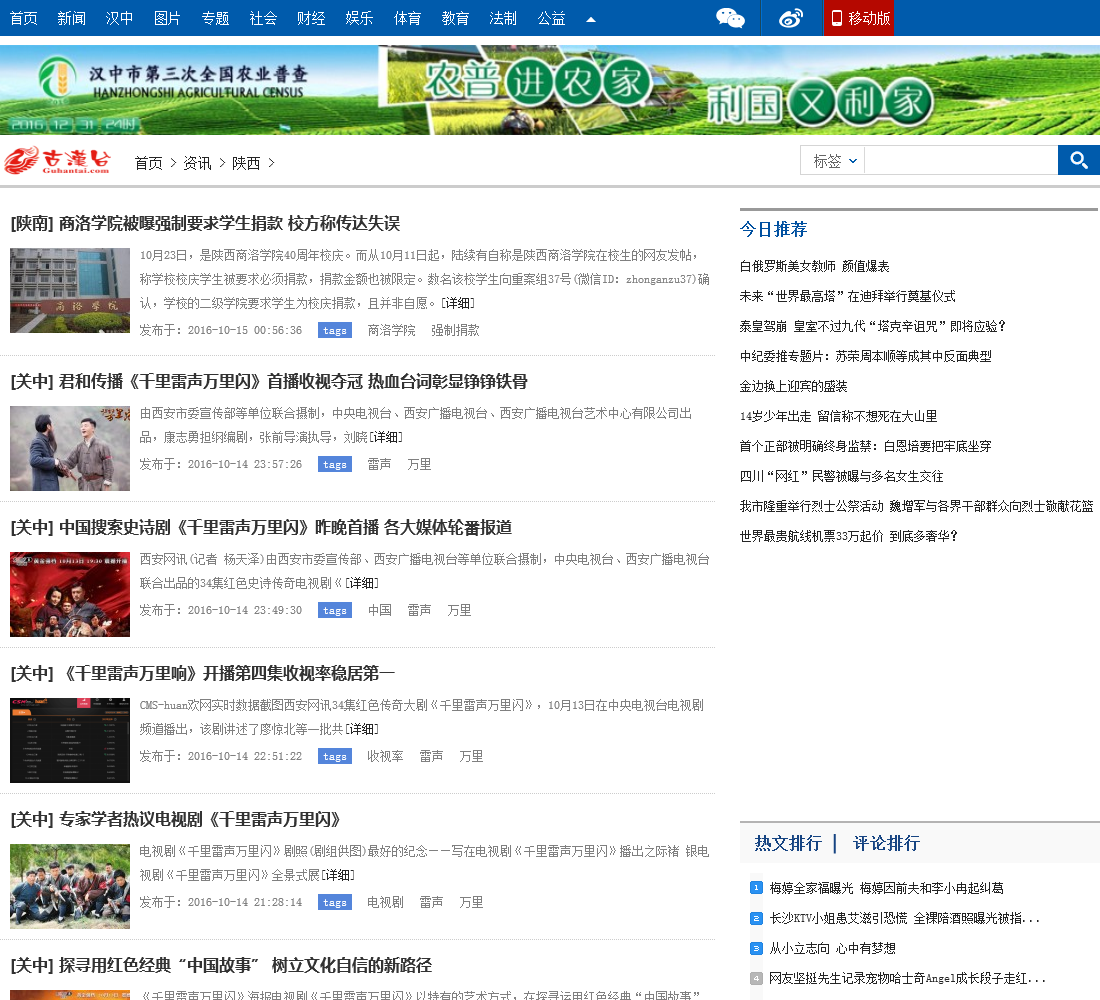
Task: Open recommended 泰皇驾崩 塔克辛诅咒 story
Action: [872, 326]
